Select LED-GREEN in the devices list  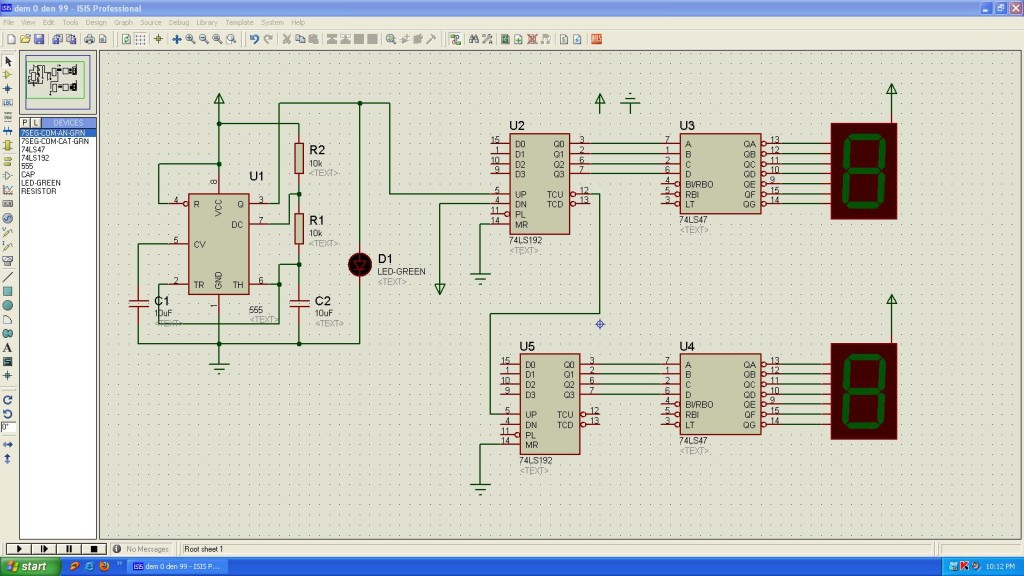(41, 183)
